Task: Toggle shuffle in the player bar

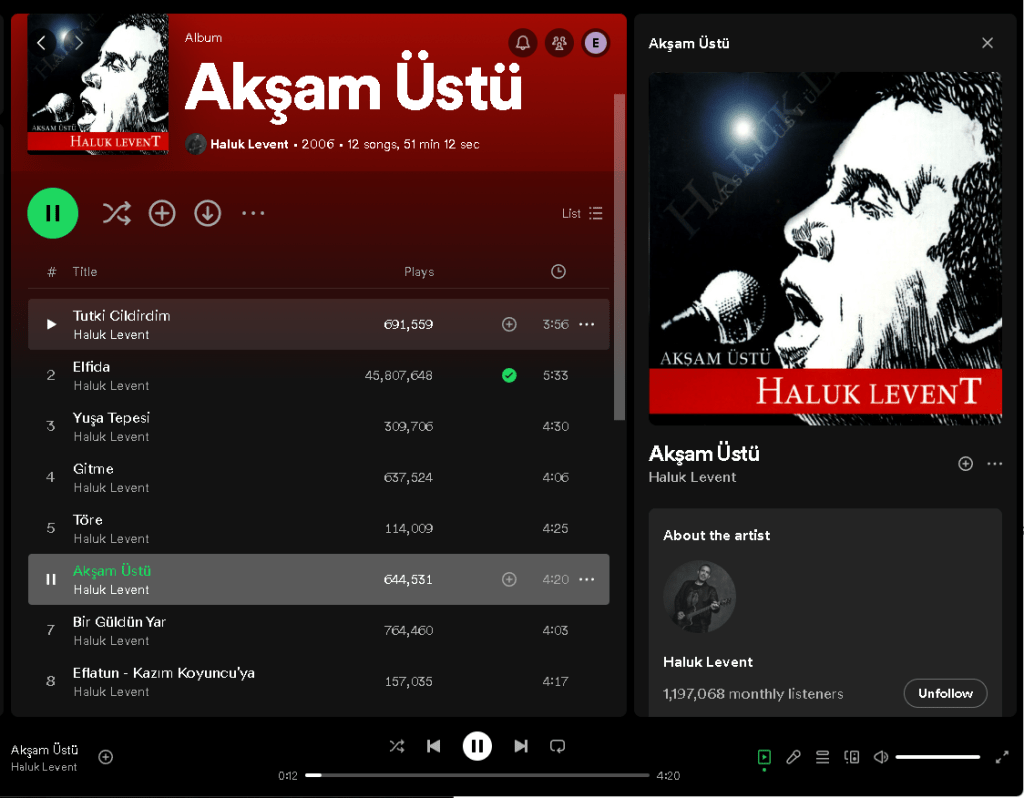Action: pyautogui.click(x=396, y=746)
